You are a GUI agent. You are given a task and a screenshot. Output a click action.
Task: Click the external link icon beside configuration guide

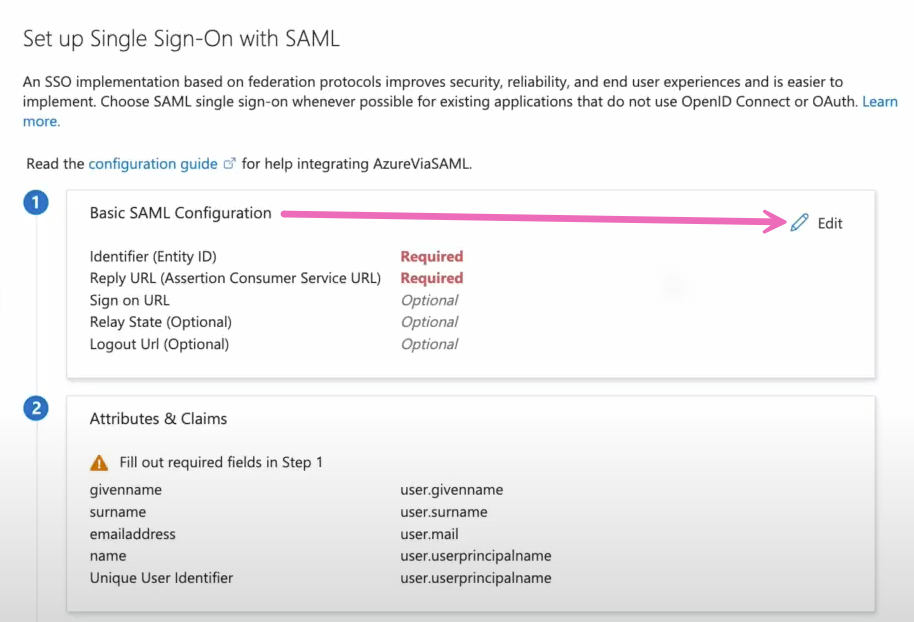coord(230,163)
